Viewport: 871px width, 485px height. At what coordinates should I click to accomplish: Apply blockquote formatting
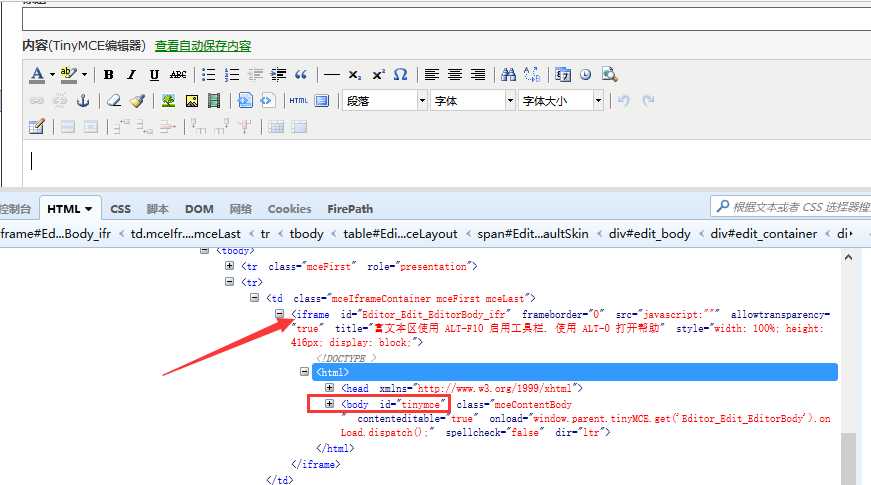point(301,75)
